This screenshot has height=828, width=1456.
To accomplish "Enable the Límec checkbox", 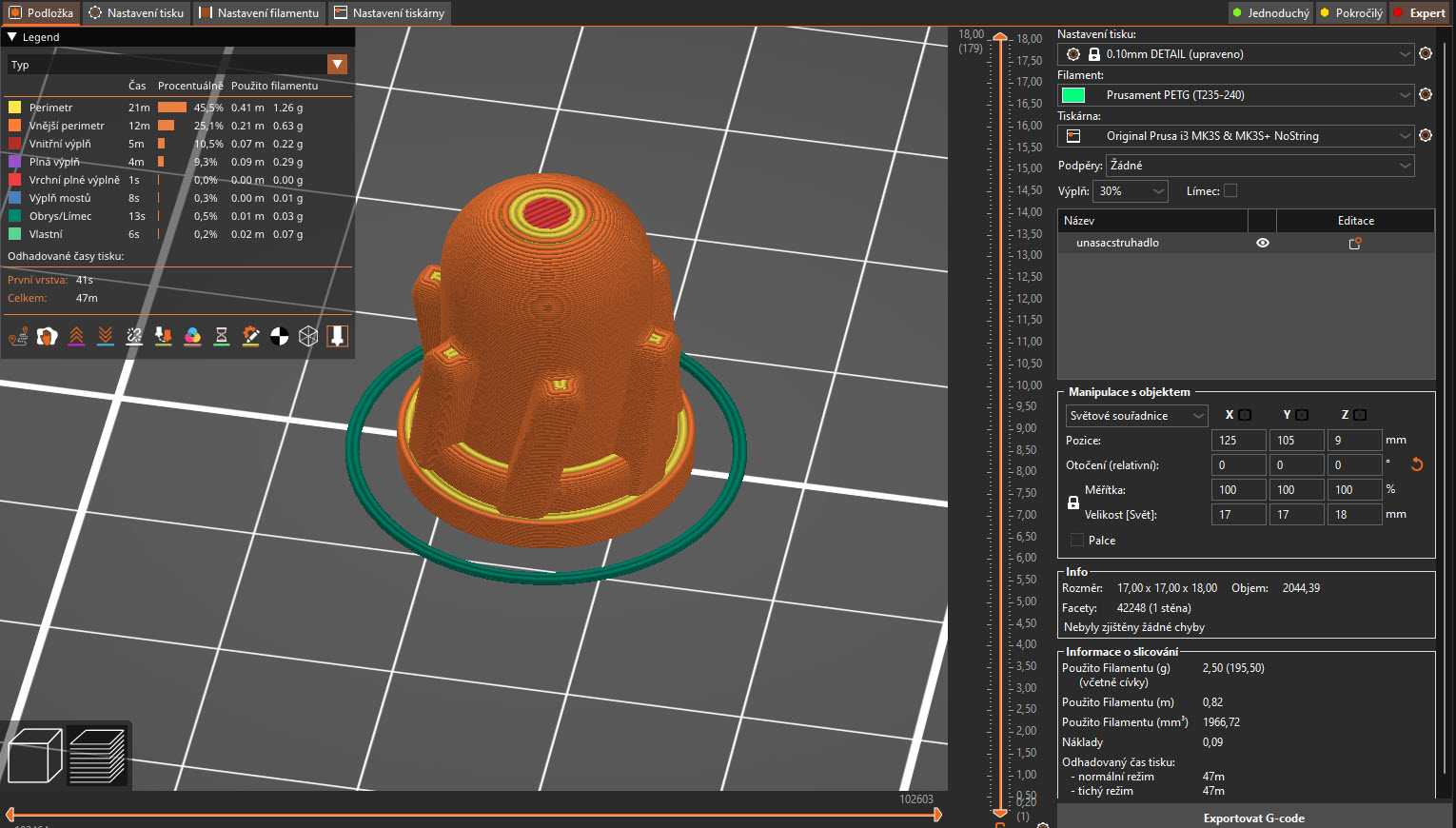I will point(1230,191).
